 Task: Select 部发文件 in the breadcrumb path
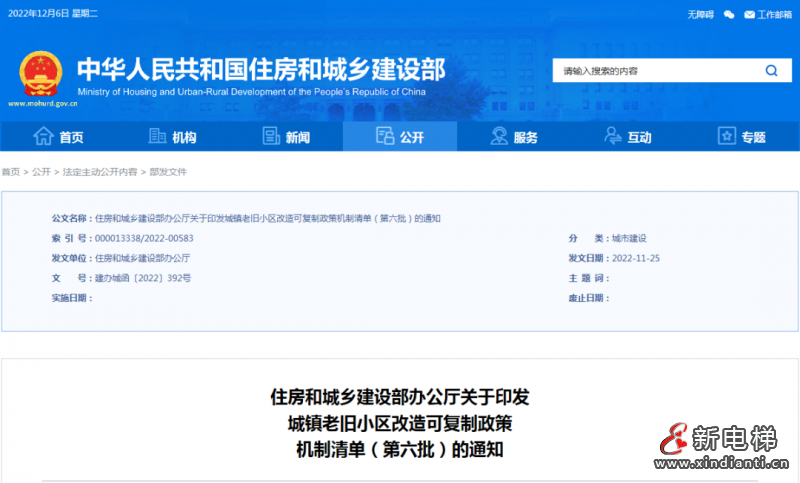pyautogui.click(x=168, y=172)
